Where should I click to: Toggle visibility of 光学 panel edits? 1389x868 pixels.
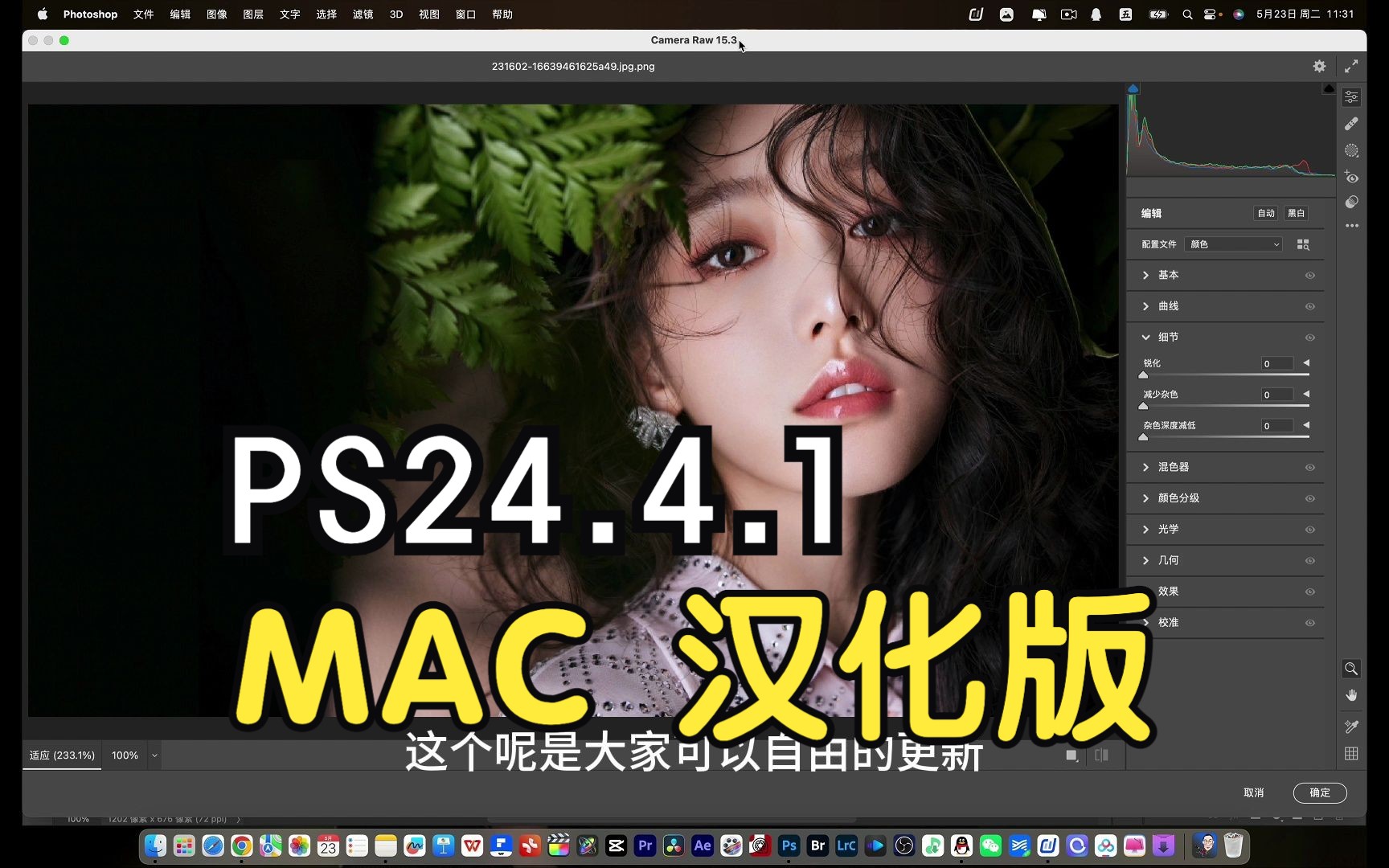point(1309,530)
